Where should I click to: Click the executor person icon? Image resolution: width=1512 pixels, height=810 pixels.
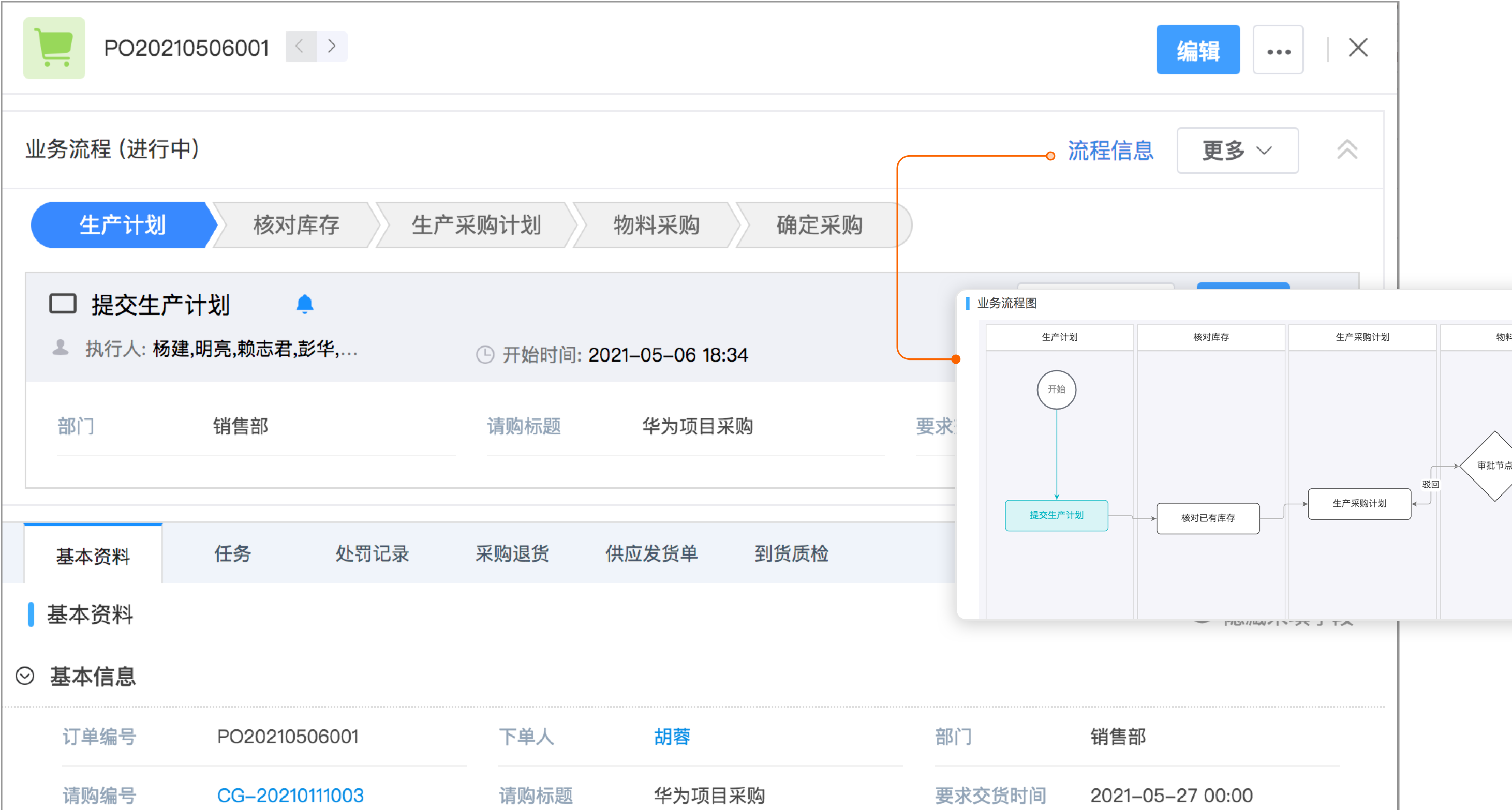pyautogui.click(x=61, y=347)
